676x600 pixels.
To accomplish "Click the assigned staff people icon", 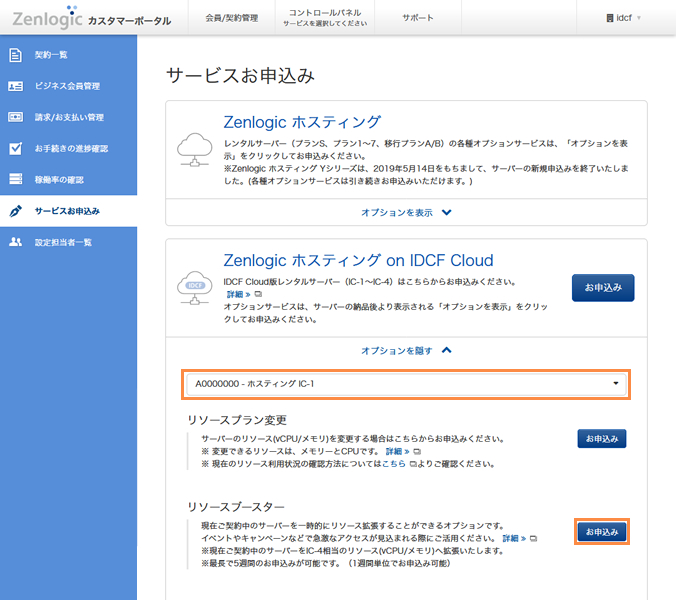I will point(15,242).
